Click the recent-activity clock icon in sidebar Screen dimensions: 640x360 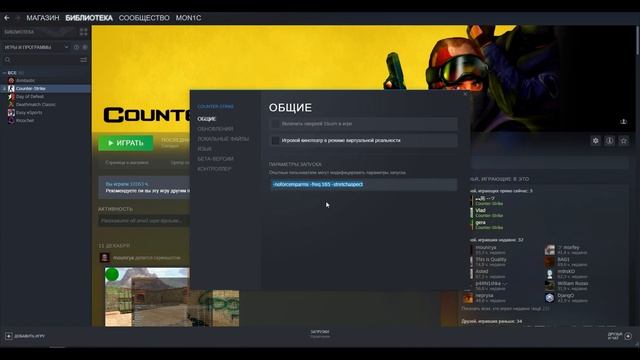coord(76,47)
